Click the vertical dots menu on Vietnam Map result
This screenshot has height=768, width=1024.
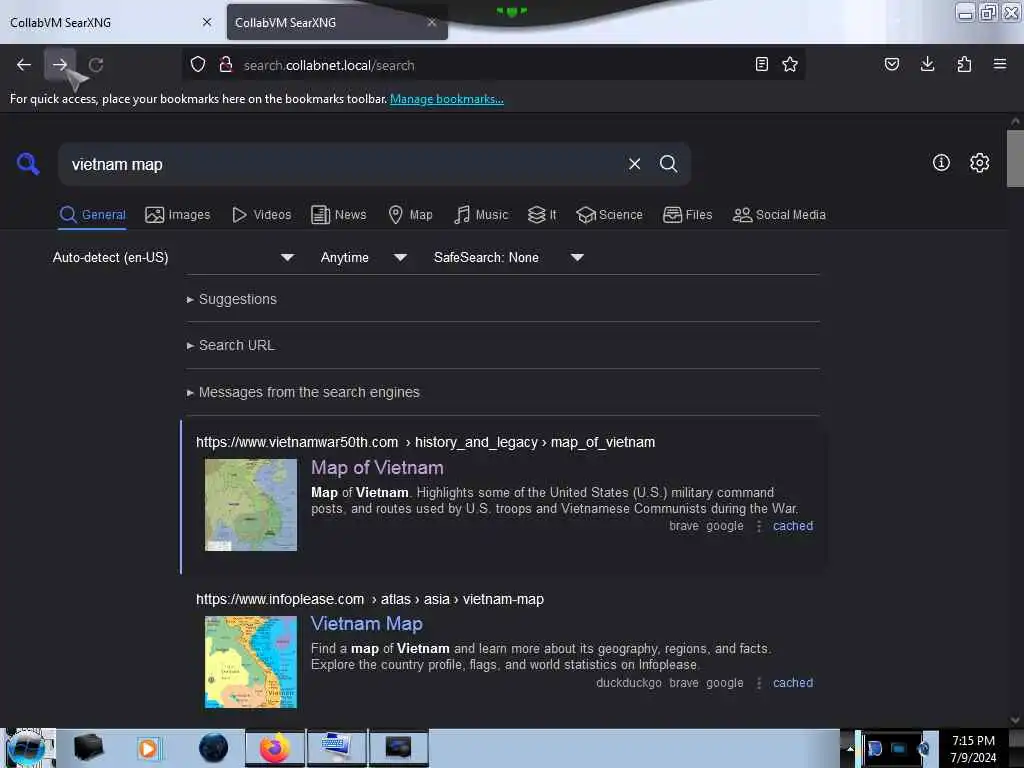(758, 683)
